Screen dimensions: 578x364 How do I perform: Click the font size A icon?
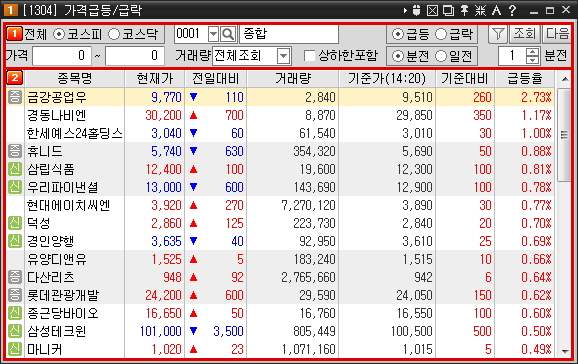(x=497, y=10)
